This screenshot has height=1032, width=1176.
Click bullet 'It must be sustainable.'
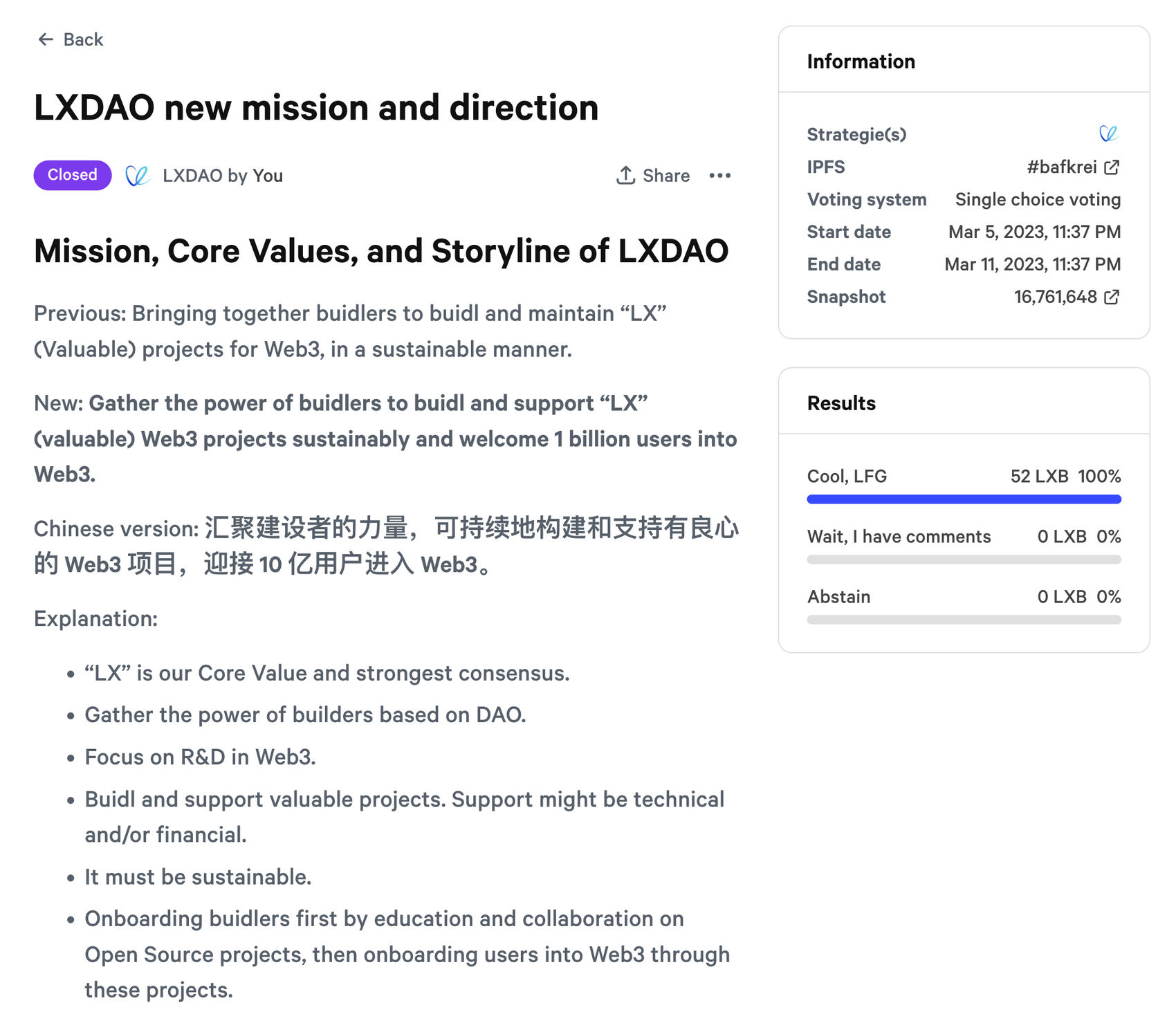point(198,876)
